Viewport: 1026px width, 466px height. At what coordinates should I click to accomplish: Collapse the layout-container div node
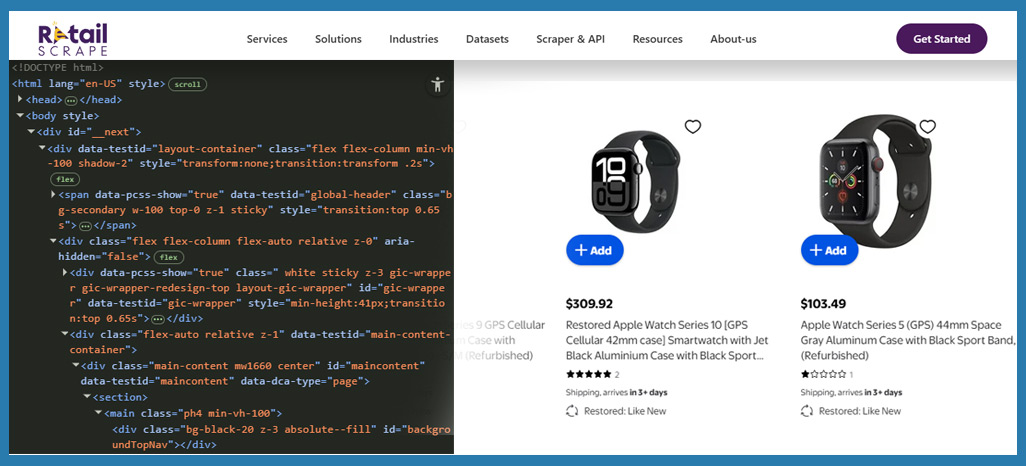coord(42,148)
